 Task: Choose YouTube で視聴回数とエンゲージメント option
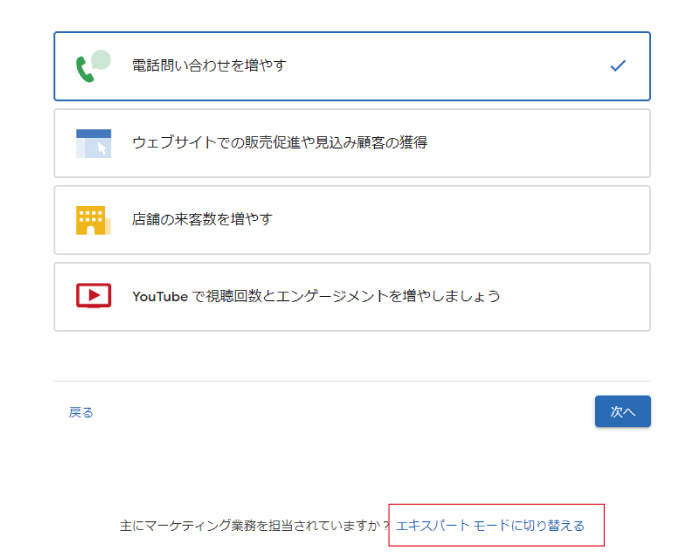pyautogui.click(x=352, y=297)
